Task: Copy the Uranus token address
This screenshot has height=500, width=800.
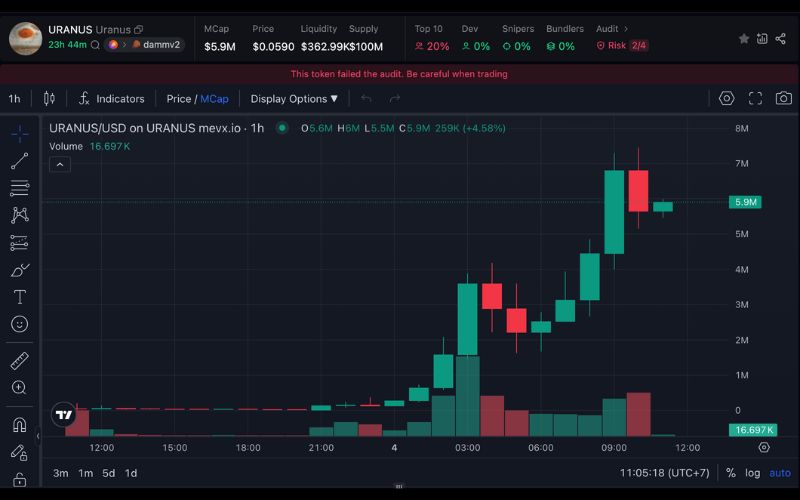Action: click(138, 30)
